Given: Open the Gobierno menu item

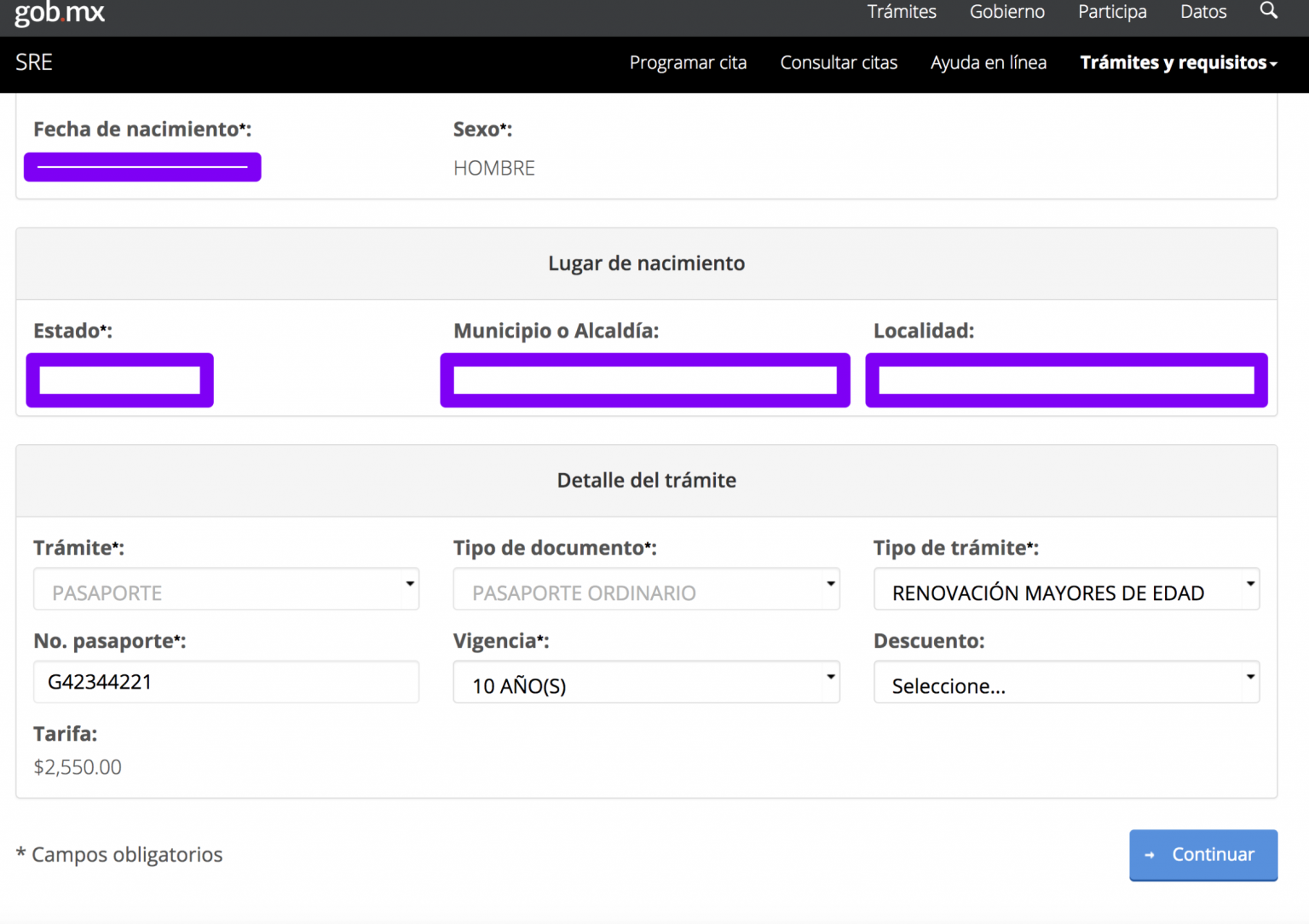Looking at the screenshot, I should point(1006,12).
